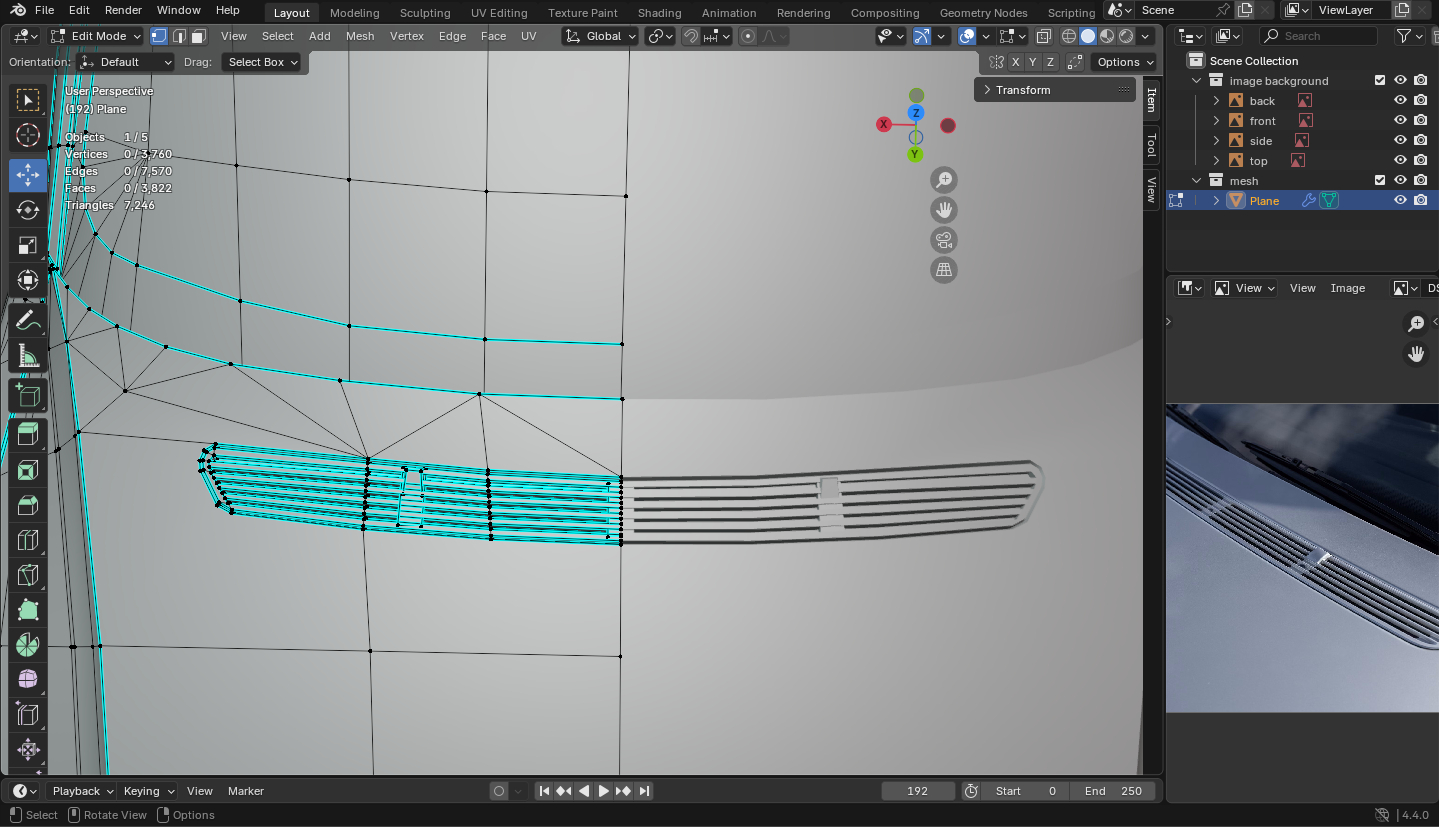Viewport: 1439px width, 827px height.
Task: Click the outliner Search field
Action: click(1318, 36)
